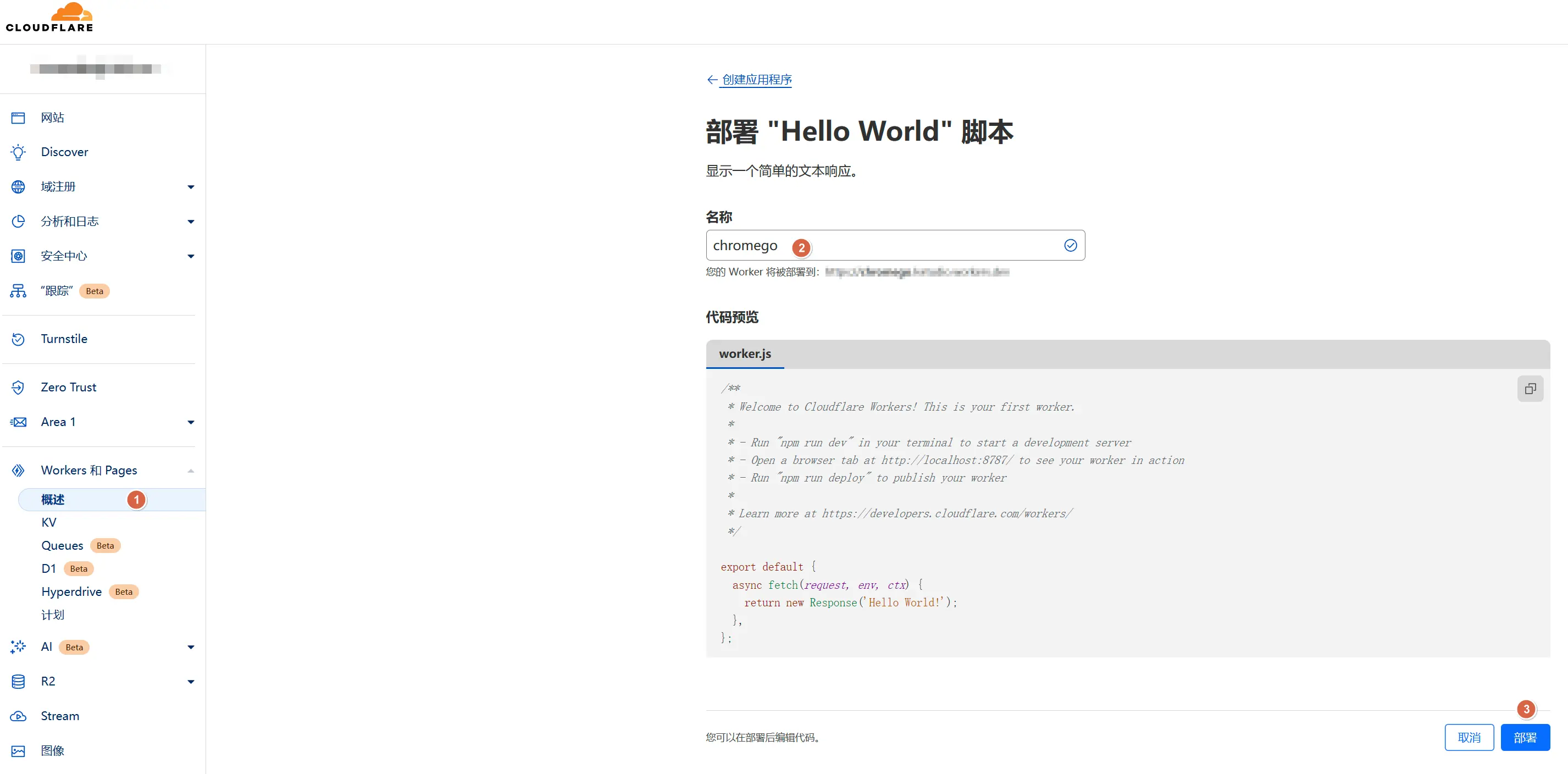This screenshot has width=1568, height=774.
Task: Click the 跟踪 network diagram icon
Action: tap(18, 291)
